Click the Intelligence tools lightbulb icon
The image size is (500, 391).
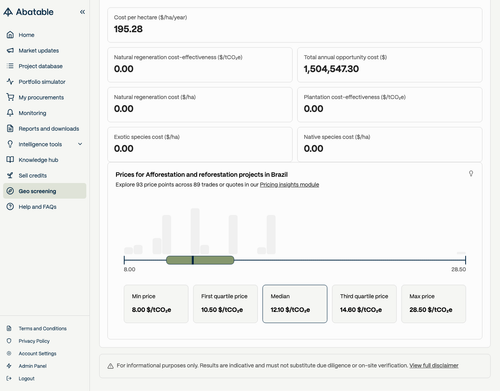(10, 144)
